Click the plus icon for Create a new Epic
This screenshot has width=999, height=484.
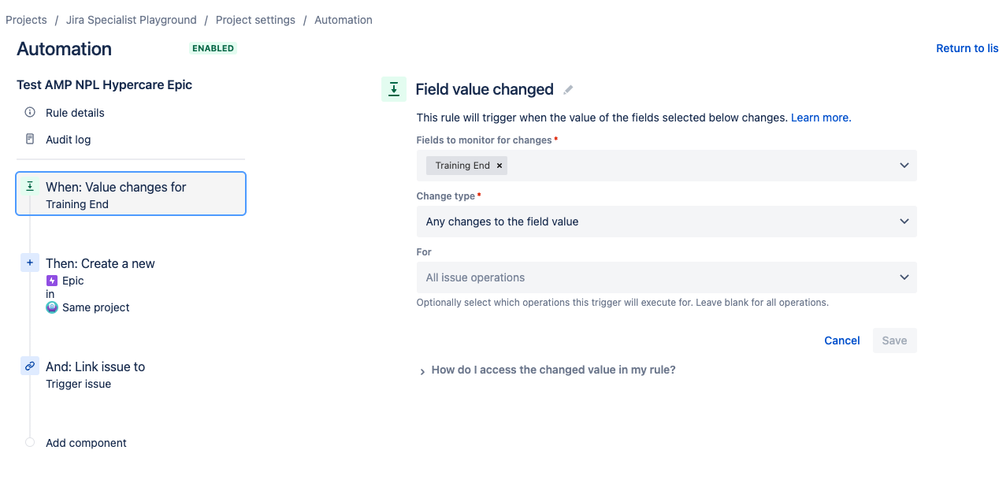click(x=30, y=263)
